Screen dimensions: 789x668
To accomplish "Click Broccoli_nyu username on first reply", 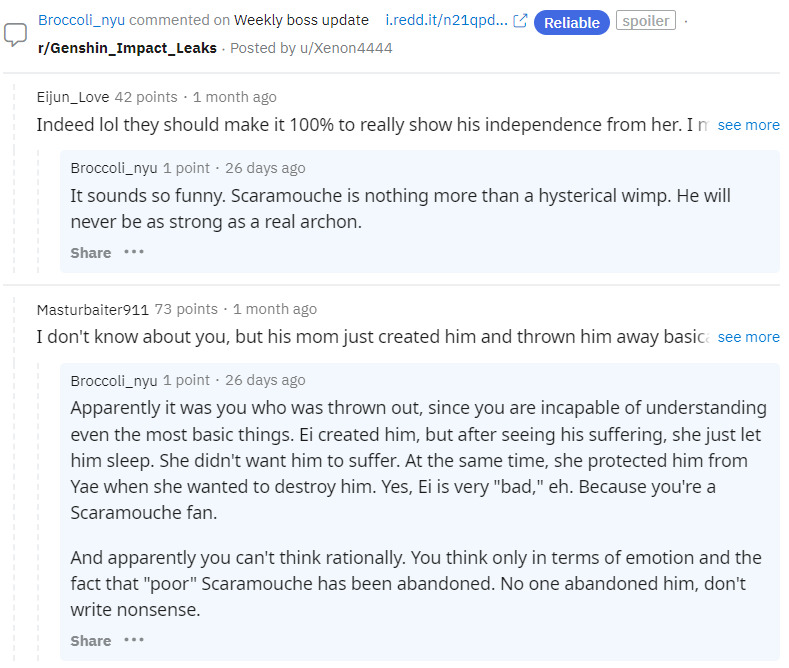I will tap(114, 168).
